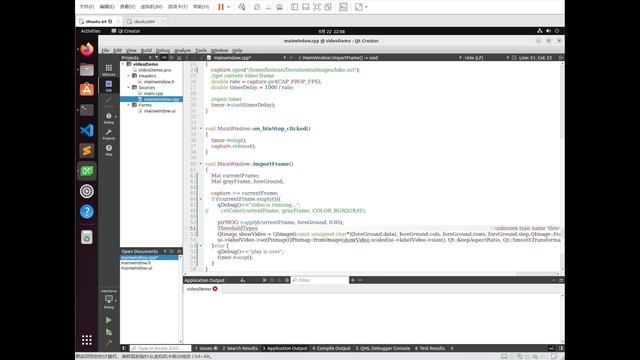Open Help icon in Ubuntu dock
The height and width of the screenshot is (360, 640).
coord(87,211)
